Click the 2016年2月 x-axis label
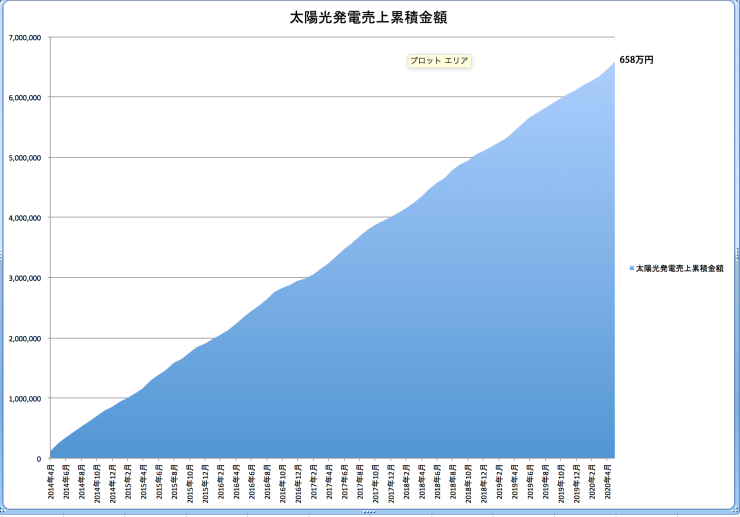Screen dimensions: 740x517 pos(221,481)
